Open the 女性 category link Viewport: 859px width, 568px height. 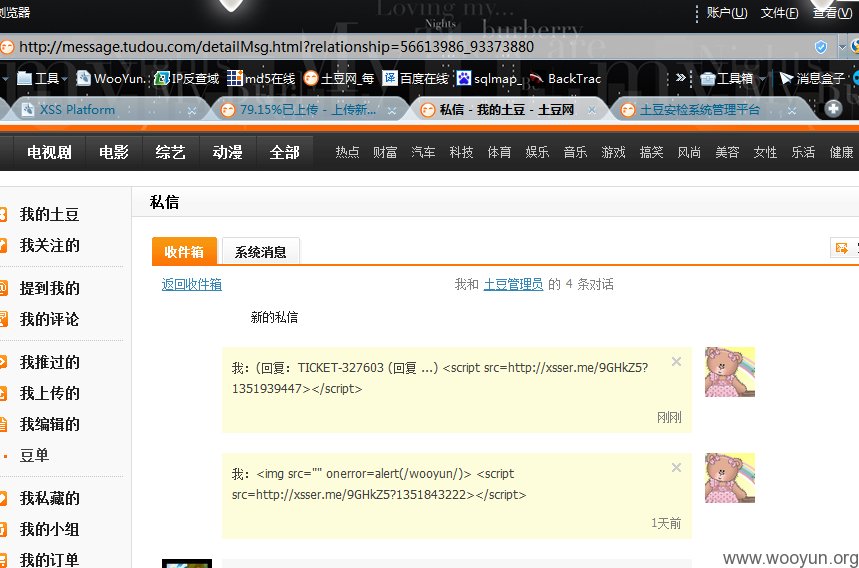765,152
